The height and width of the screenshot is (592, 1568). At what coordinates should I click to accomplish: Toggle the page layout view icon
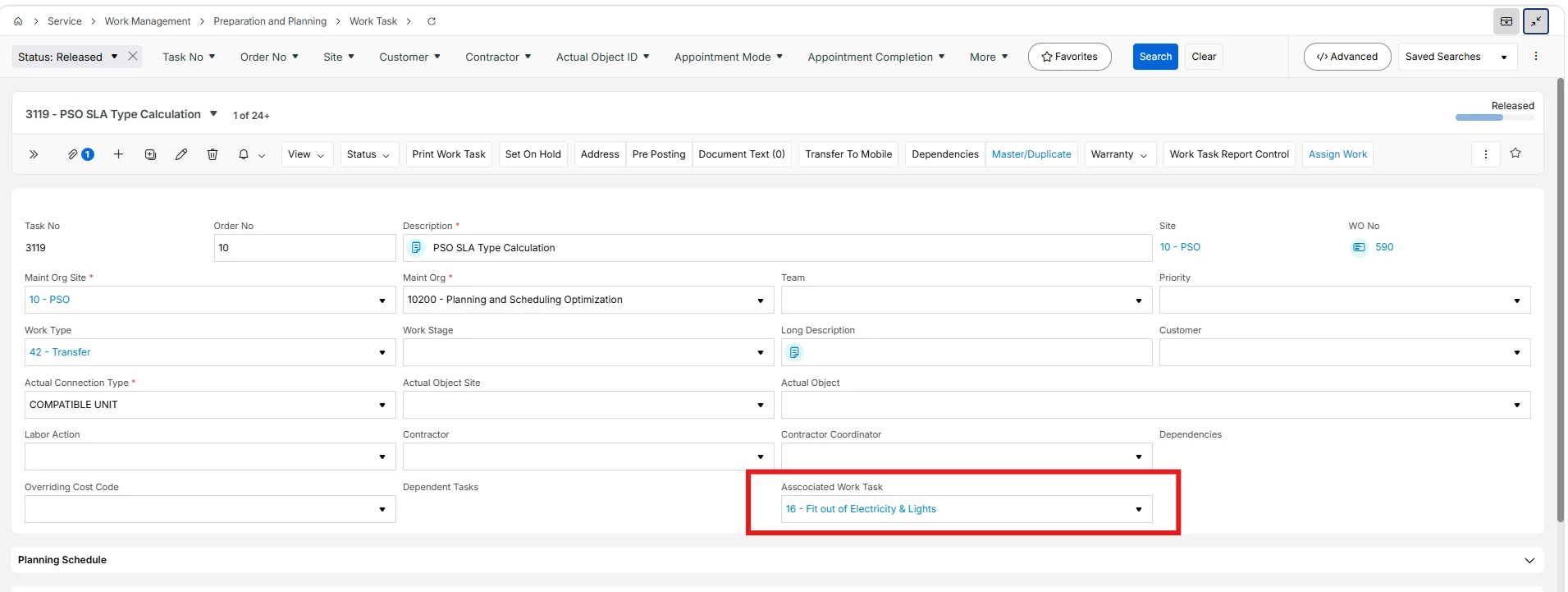tap(1506, 21)
